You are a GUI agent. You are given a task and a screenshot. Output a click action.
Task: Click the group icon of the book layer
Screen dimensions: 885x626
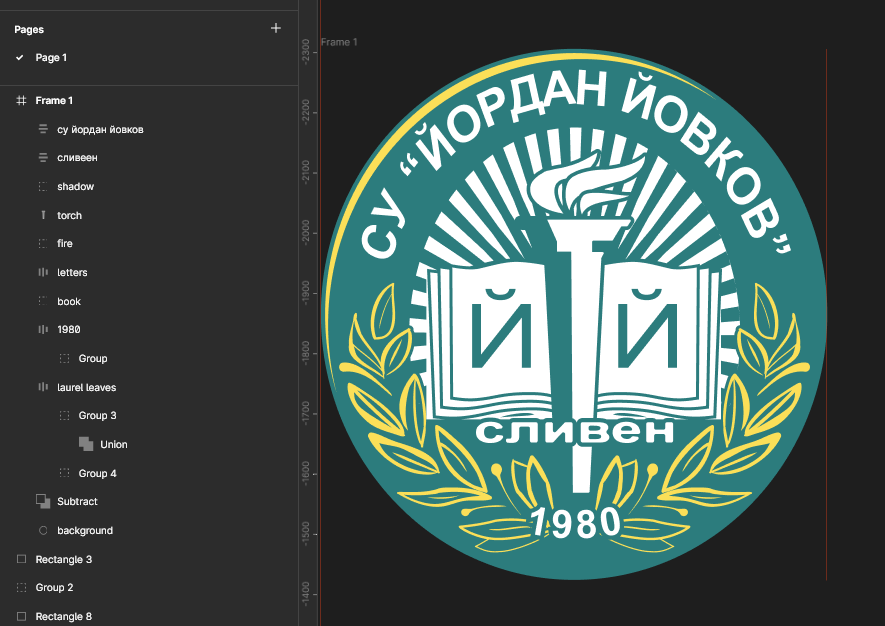click(43, 301)
